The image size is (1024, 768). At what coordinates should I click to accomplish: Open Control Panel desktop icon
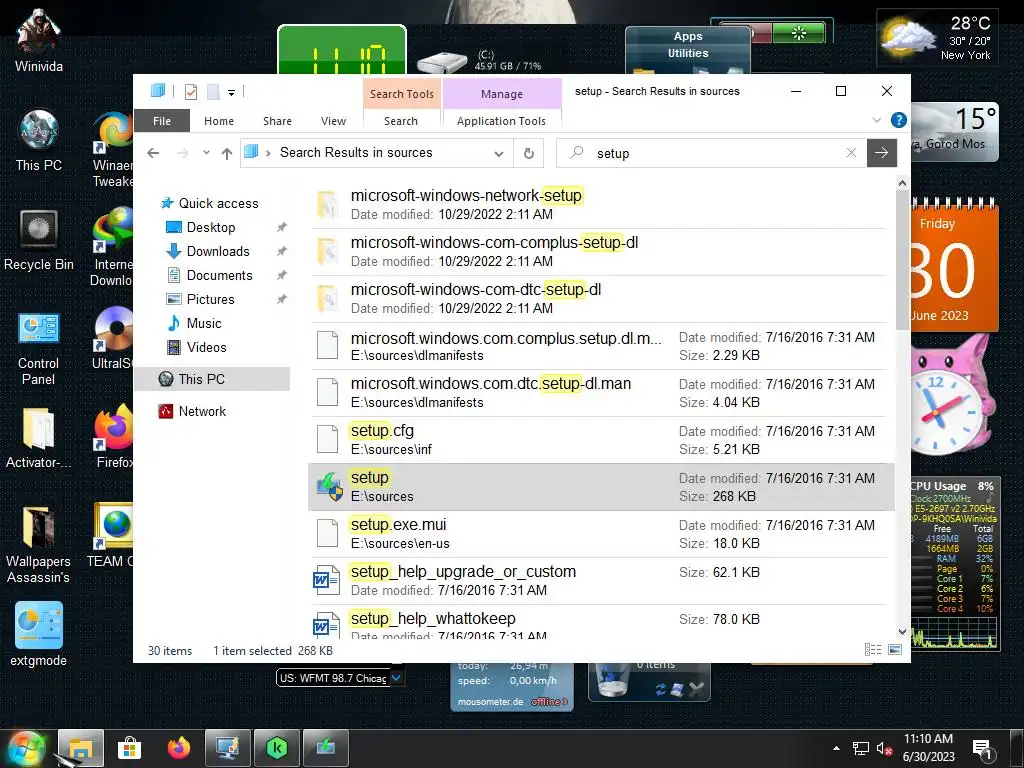click(x=39, y=348)
